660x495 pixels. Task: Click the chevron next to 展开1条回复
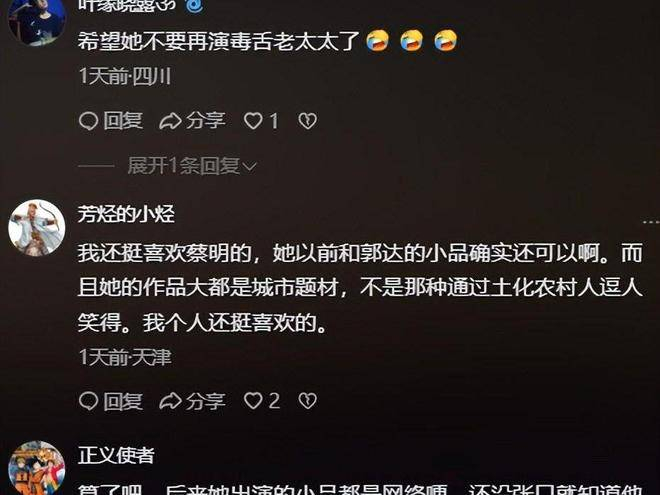point(250,167)
